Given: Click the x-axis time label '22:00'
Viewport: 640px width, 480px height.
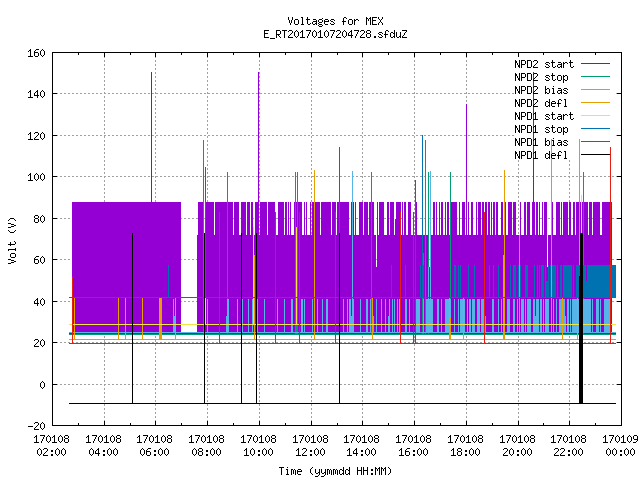Looking at the screenshot, I should click(x=568, y=452).
